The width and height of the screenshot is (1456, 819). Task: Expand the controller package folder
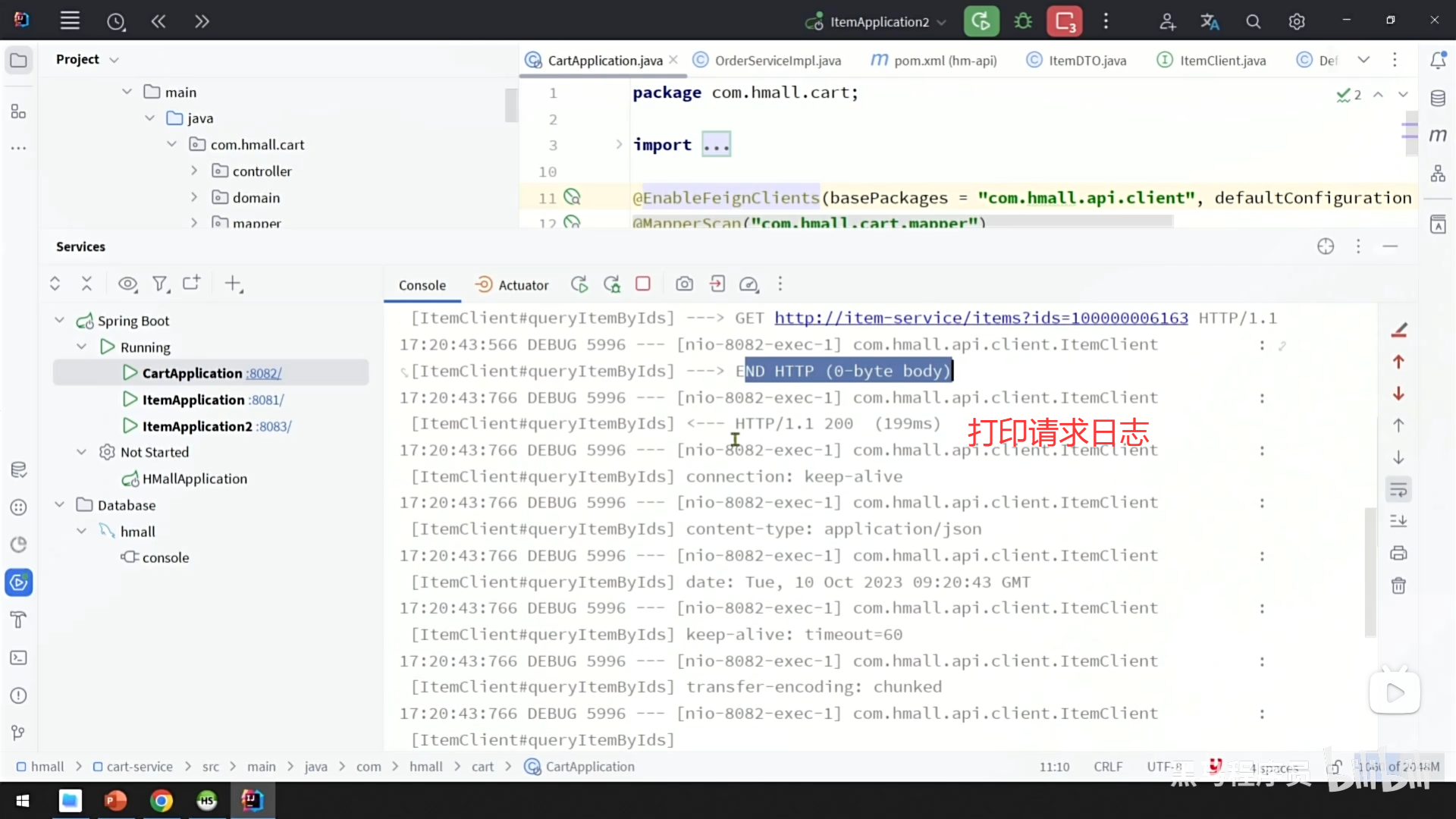[194, 171]
